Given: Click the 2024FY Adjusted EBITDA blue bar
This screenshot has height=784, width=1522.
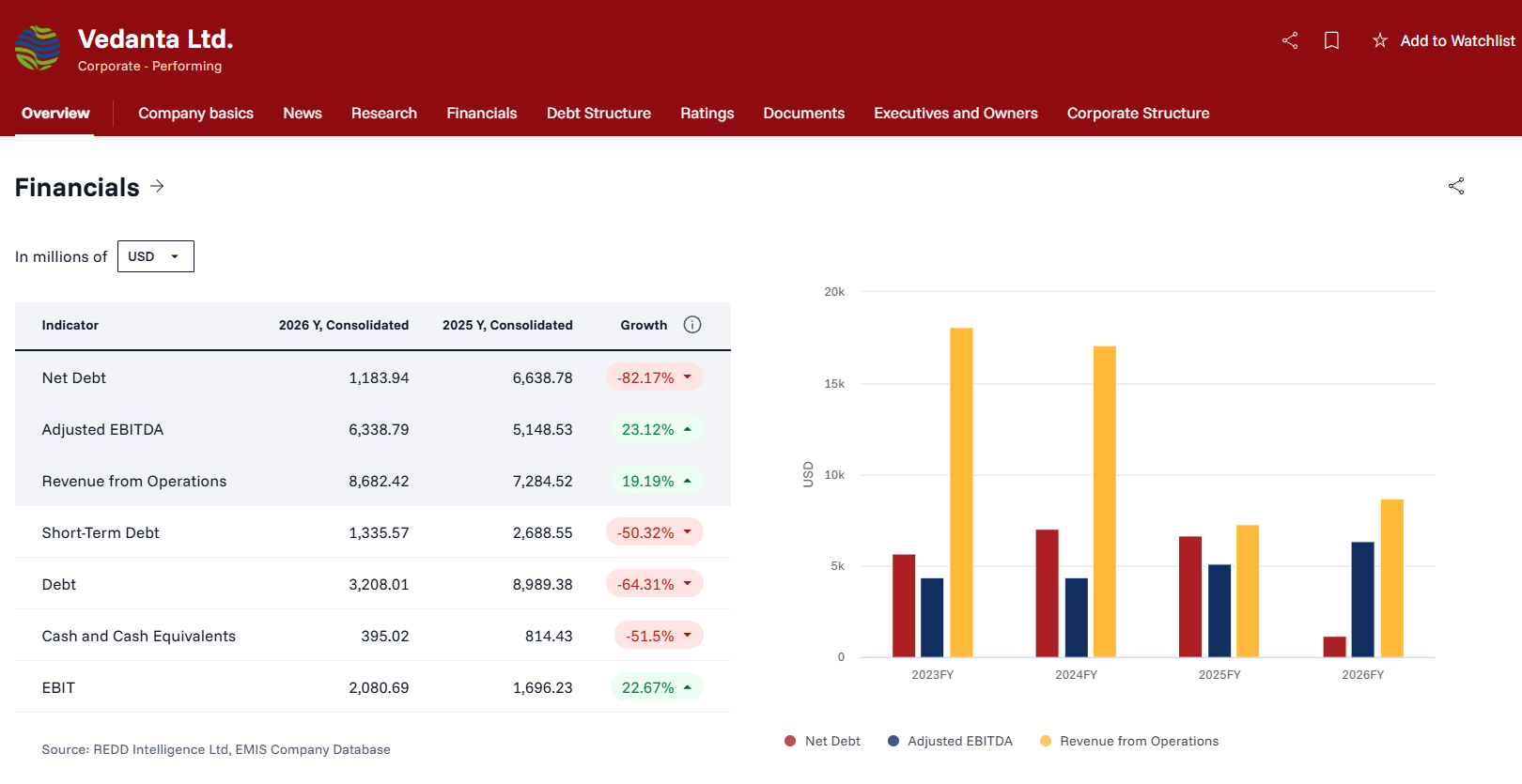Looking at the screenshot, I should coord(1077,618).
